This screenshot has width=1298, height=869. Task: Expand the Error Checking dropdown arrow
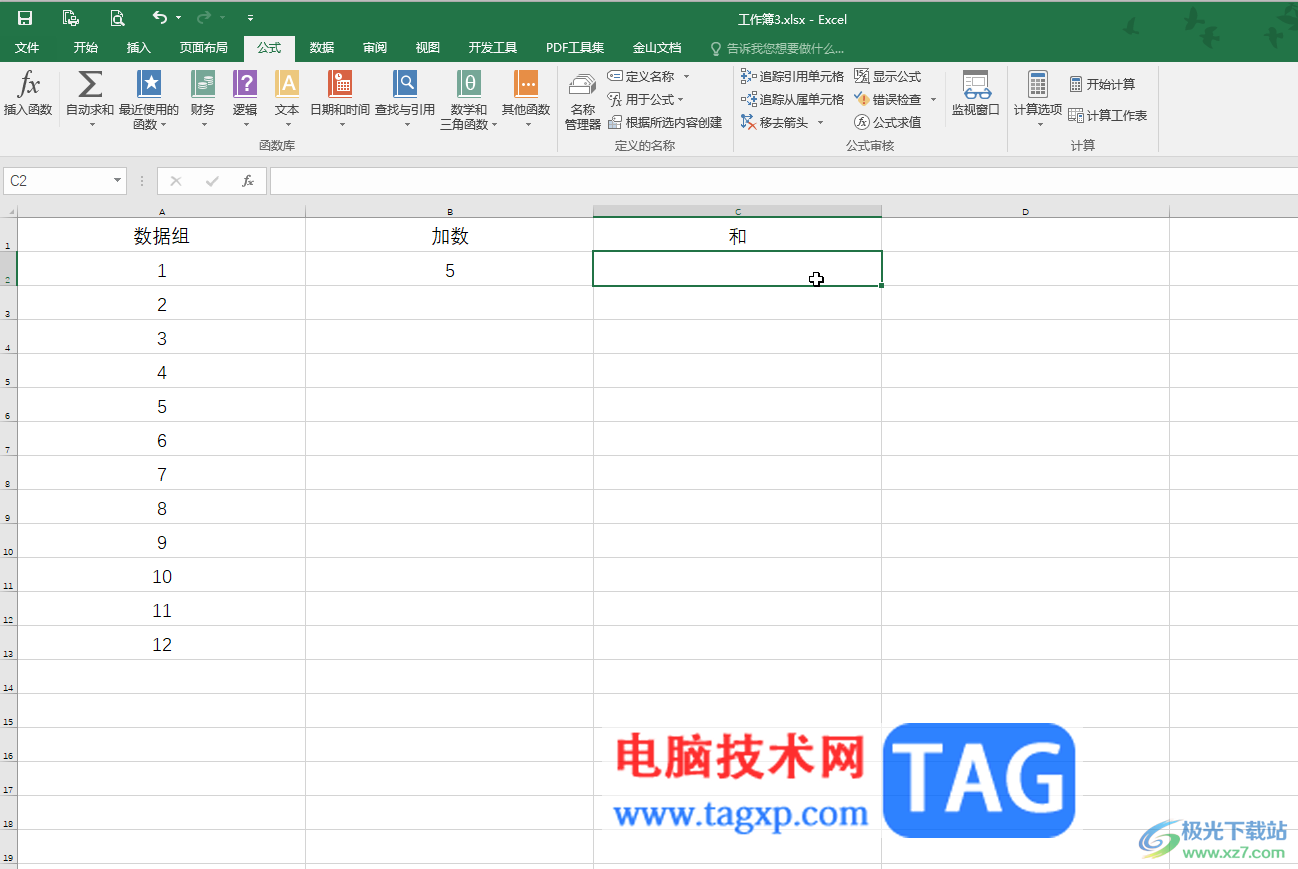click(x=933, y=99)
